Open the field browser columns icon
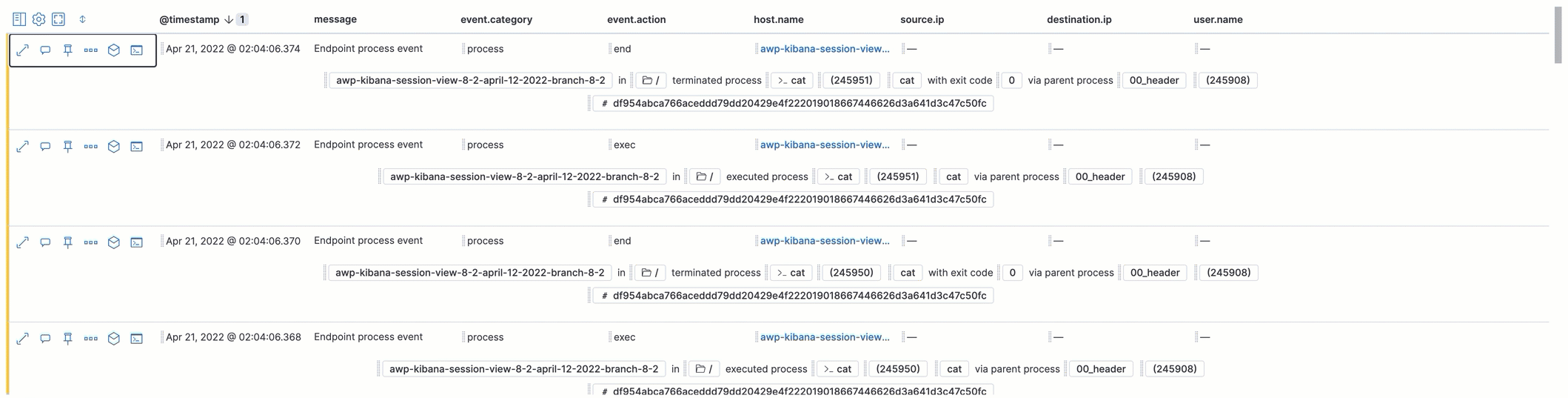The width and height of the screenshot is (1568, 398). click(19, 19)
